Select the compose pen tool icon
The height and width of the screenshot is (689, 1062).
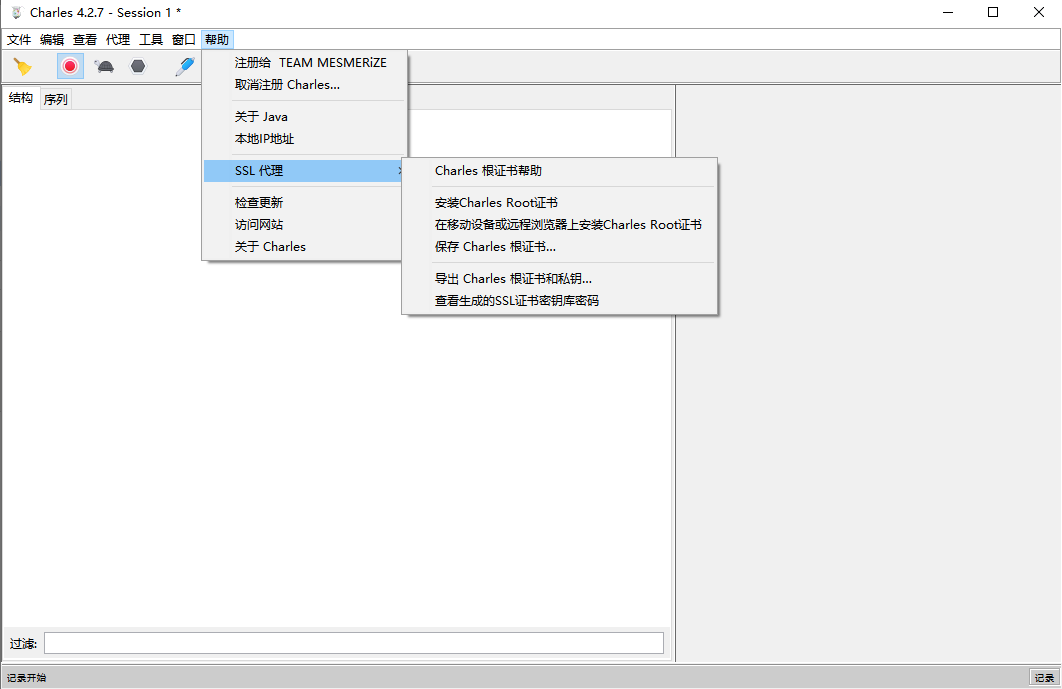pos(184,66)
